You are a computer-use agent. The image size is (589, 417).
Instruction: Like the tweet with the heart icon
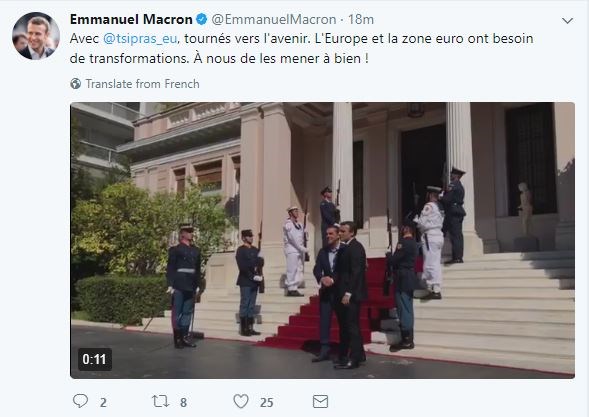click(x=241, y=401)
